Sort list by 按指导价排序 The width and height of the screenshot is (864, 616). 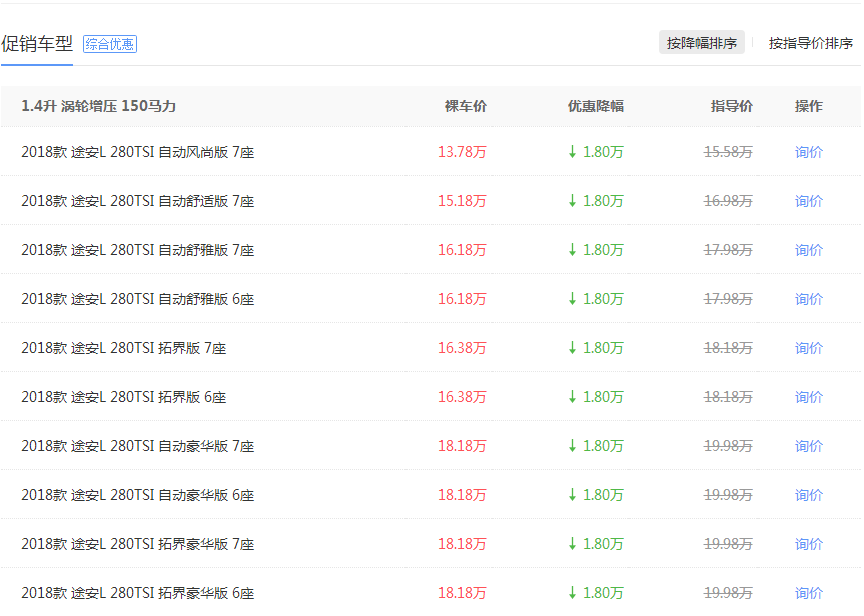click(810, 43)
